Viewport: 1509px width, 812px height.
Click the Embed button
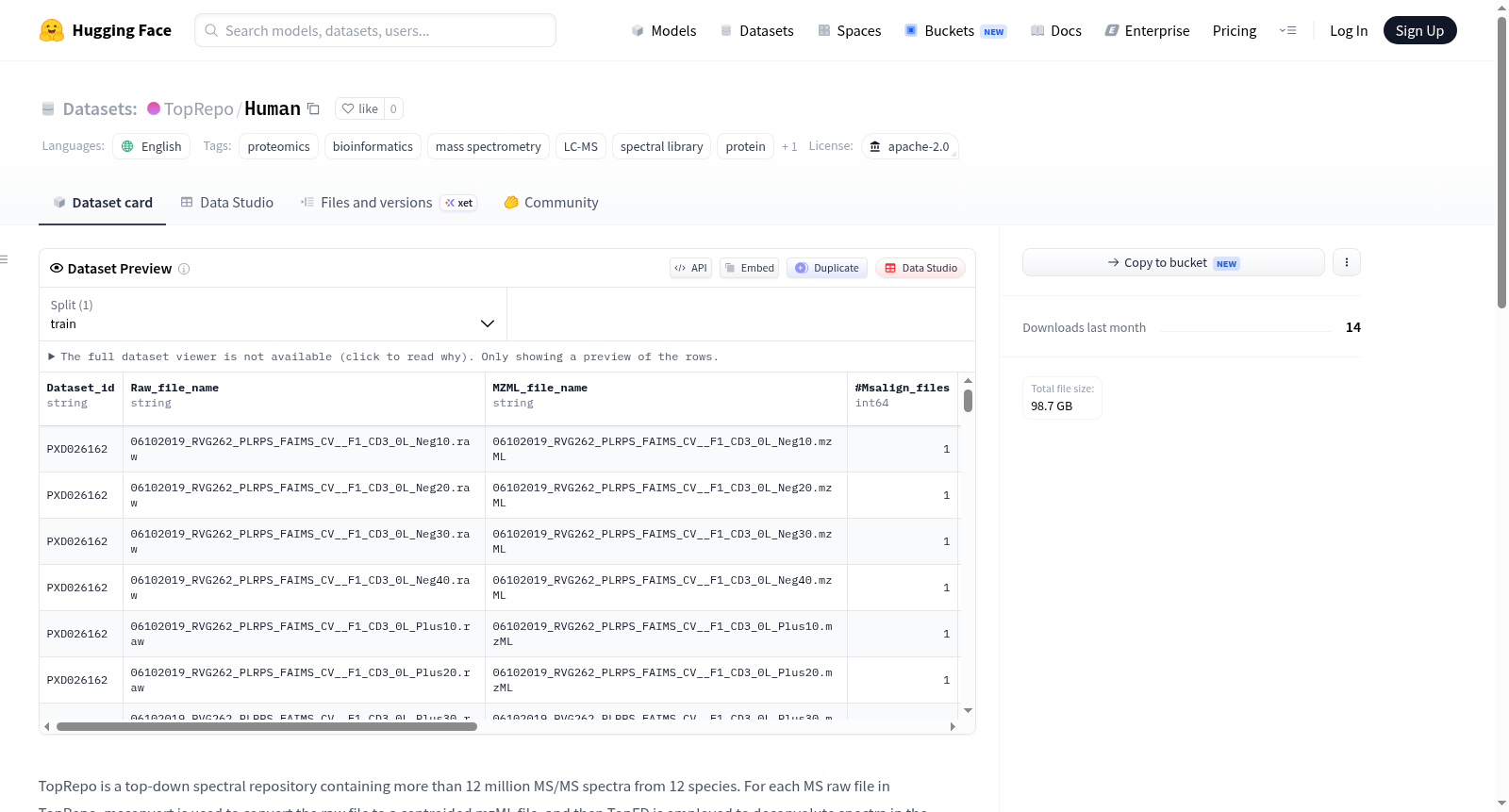[x=750, y=268]
